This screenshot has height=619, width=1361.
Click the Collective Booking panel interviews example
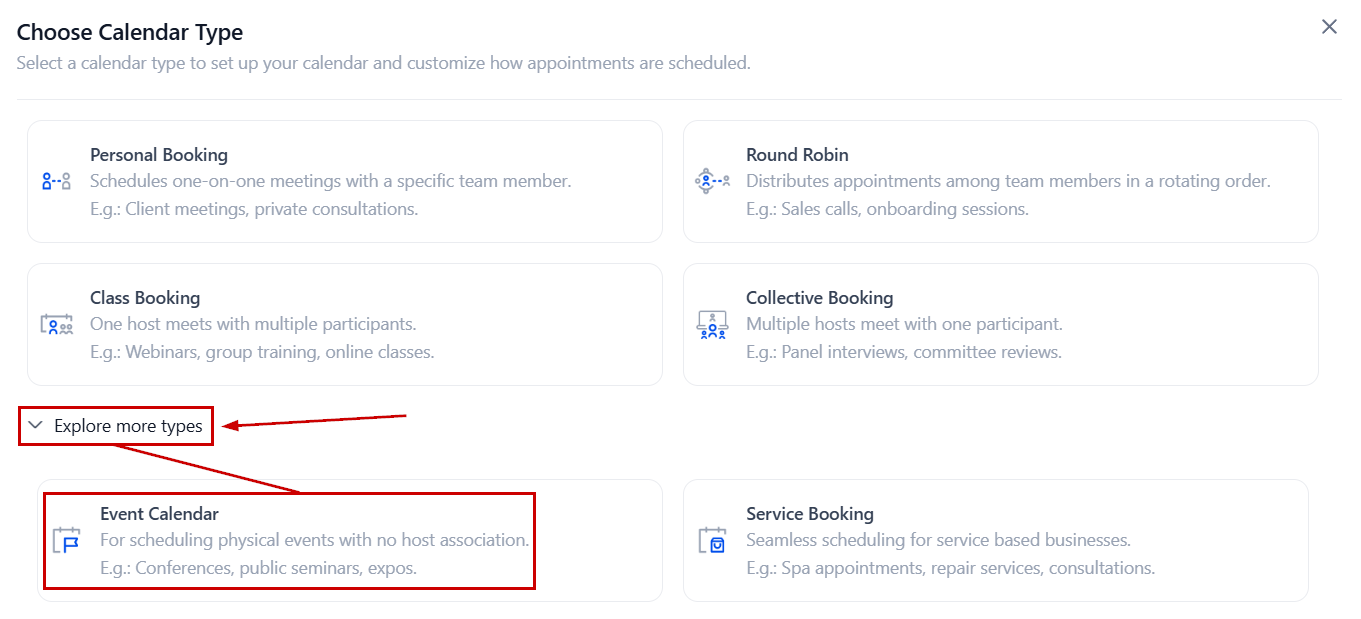(904, 352)
